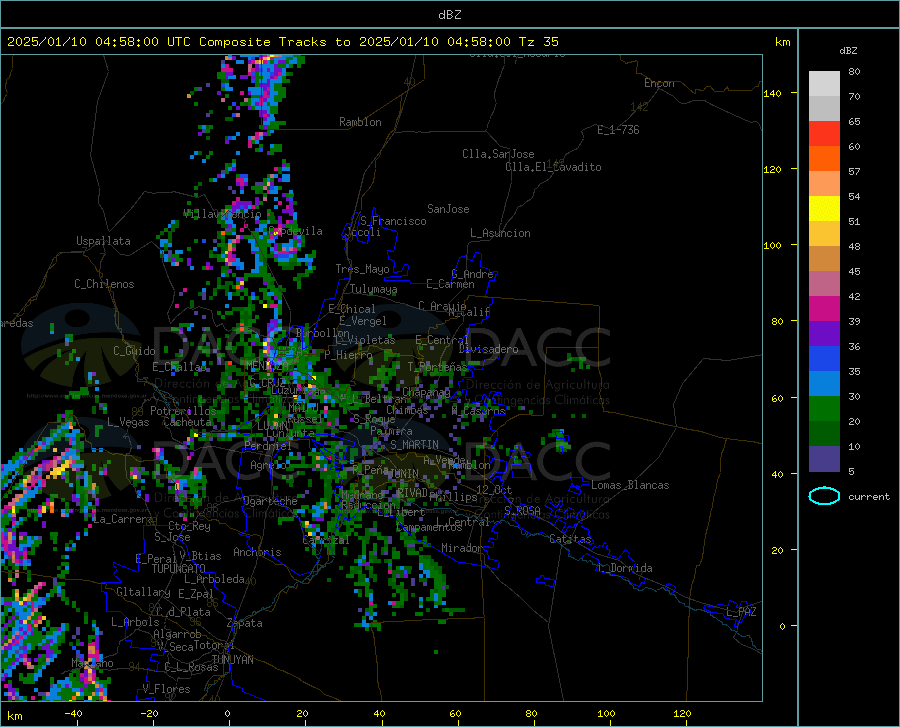Click the Villavicencio label on map
Viewport: 900px width, 727px height.
222,214
